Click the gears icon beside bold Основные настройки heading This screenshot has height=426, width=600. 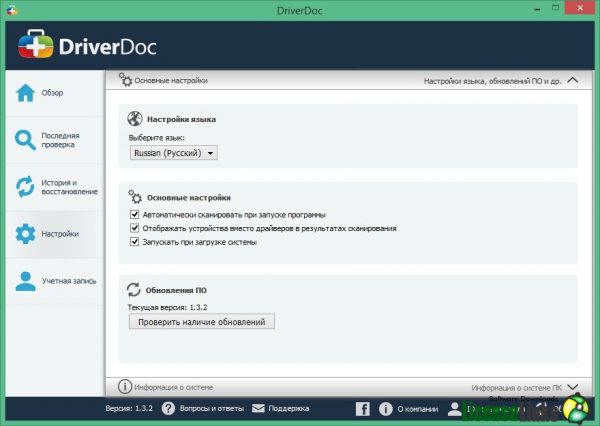135,197
